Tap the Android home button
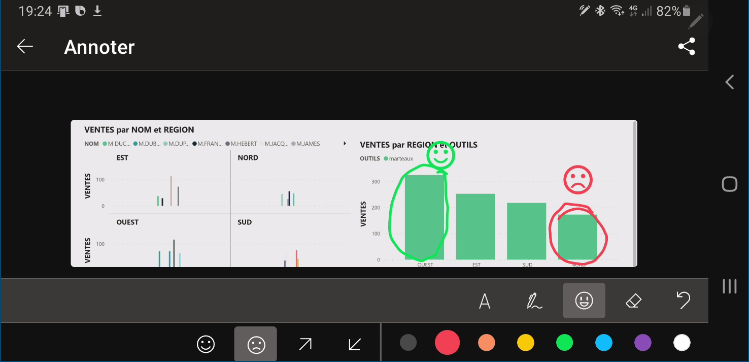749x362 pixels. [x=729, y=184]
